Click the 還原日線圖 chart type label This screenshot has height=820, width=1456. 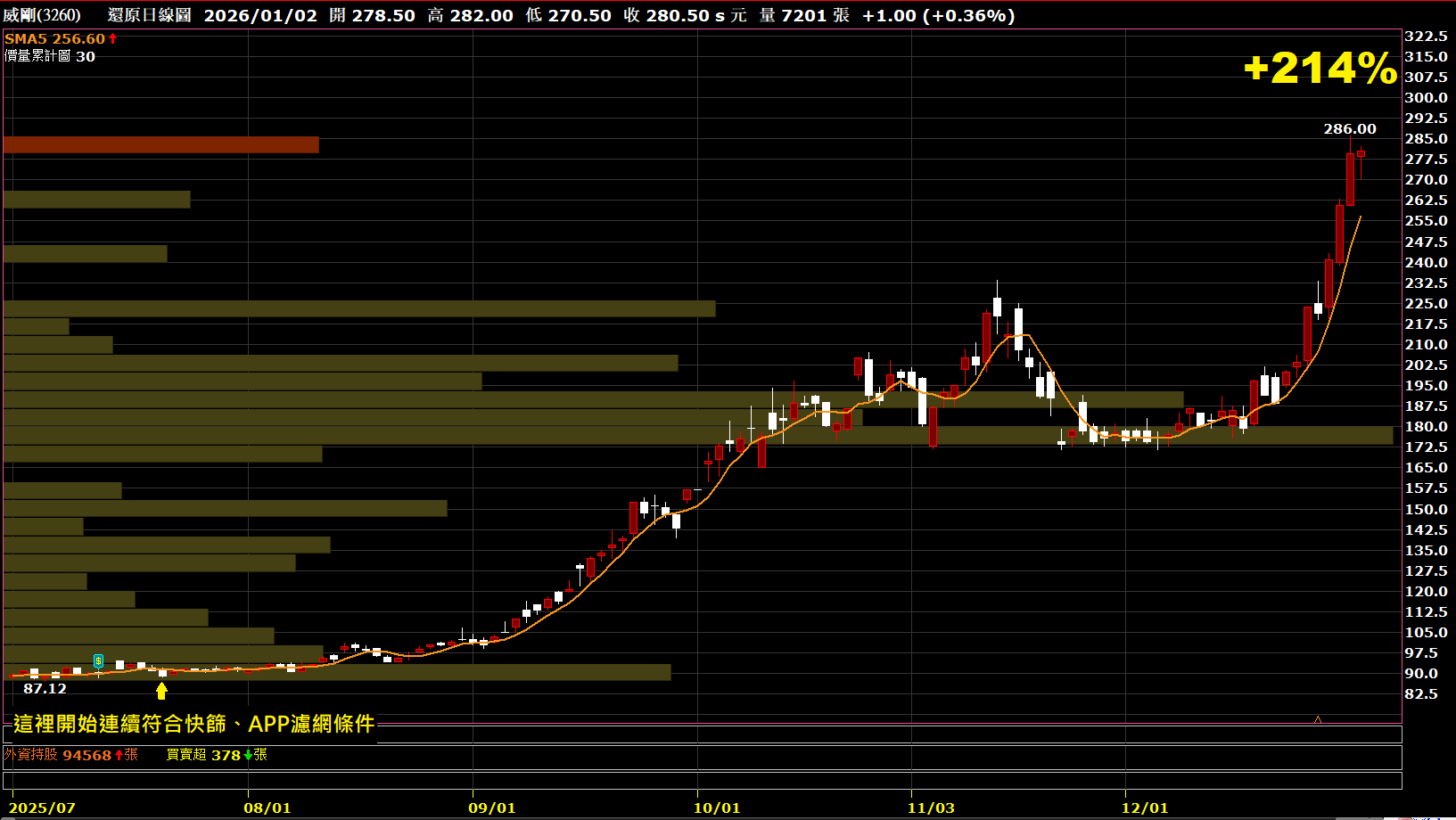[x=149, y=15]
